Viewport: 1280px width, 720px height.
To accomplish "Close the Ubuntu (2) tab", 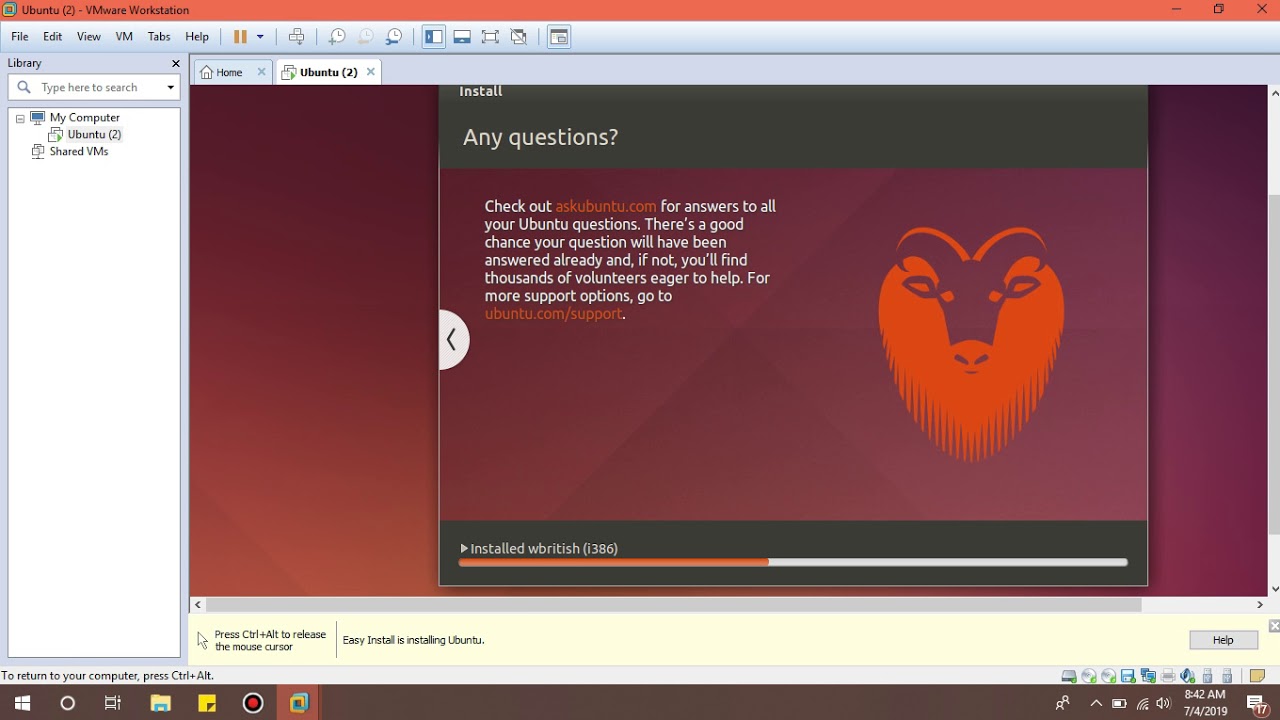I will pyautogui.click(x=371, y=72).
